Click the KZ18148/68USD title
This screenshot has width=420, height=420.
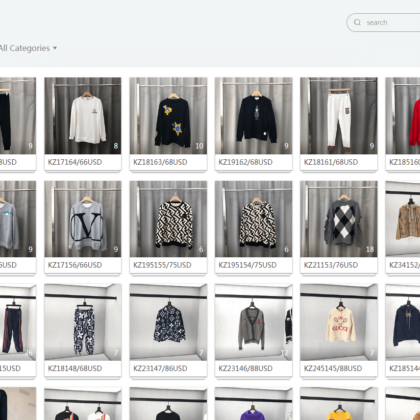(75, 369)
